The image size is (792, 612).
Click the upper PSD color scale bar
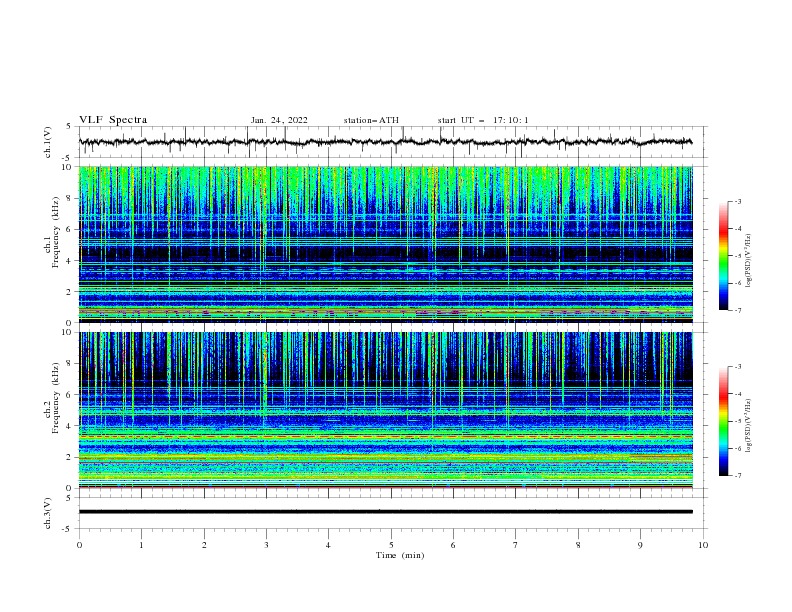(723, 256)
